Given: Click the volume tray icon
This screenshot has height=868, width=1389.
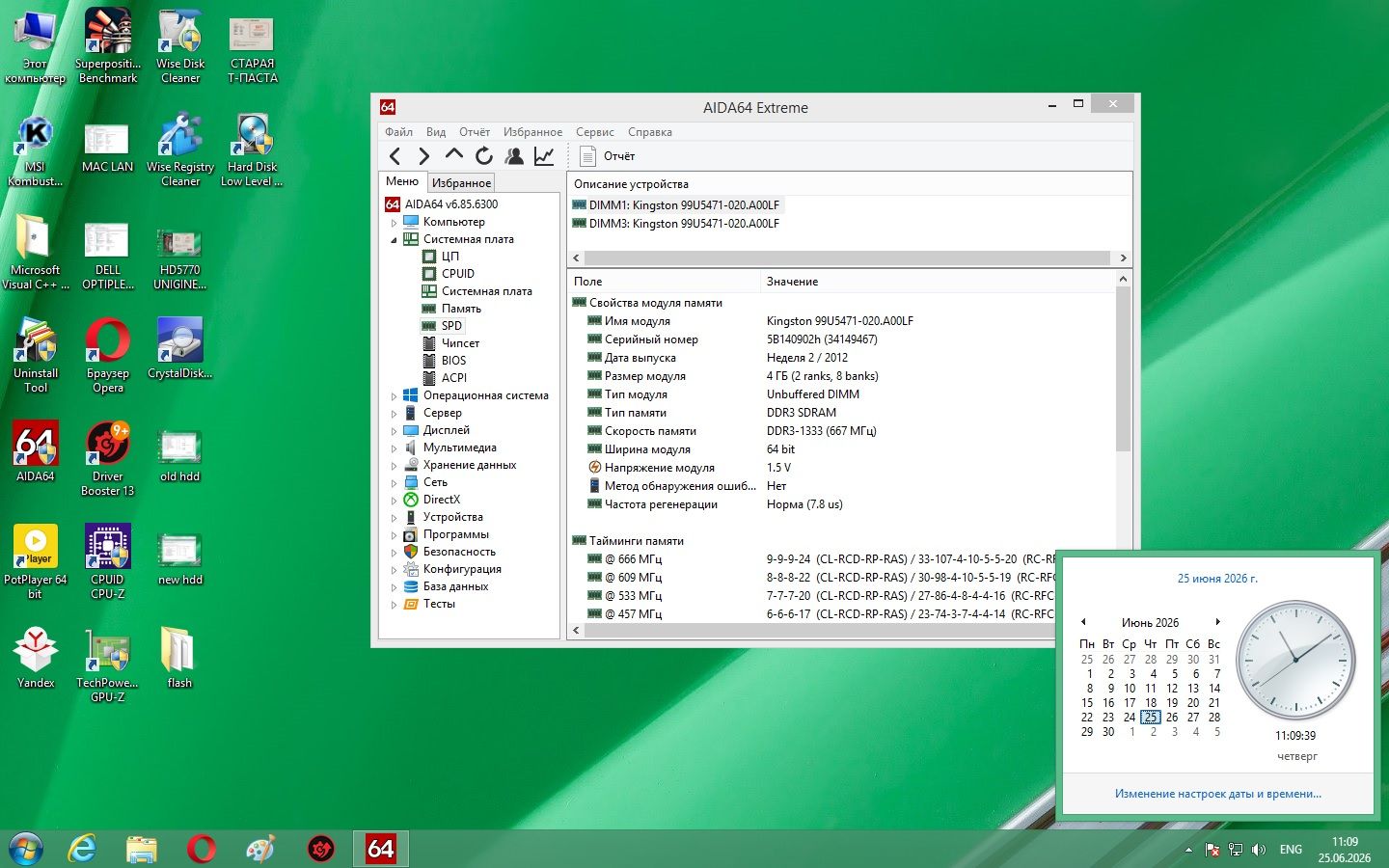Looking at the screenshot, I should pyautogui.click(x=1258, y=850).
